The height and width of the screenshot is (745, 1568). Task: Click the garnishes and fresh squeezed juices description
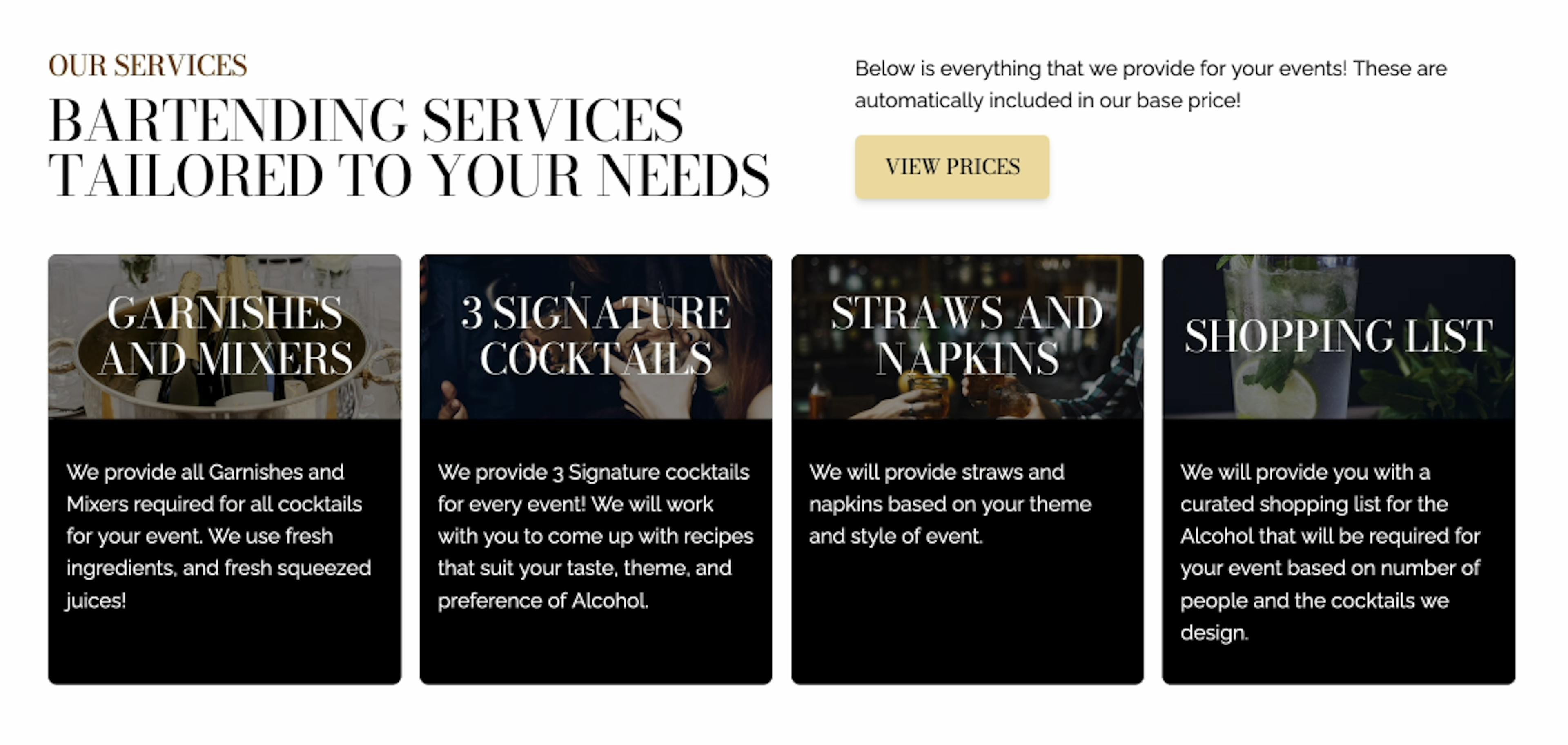click(218, 535)
